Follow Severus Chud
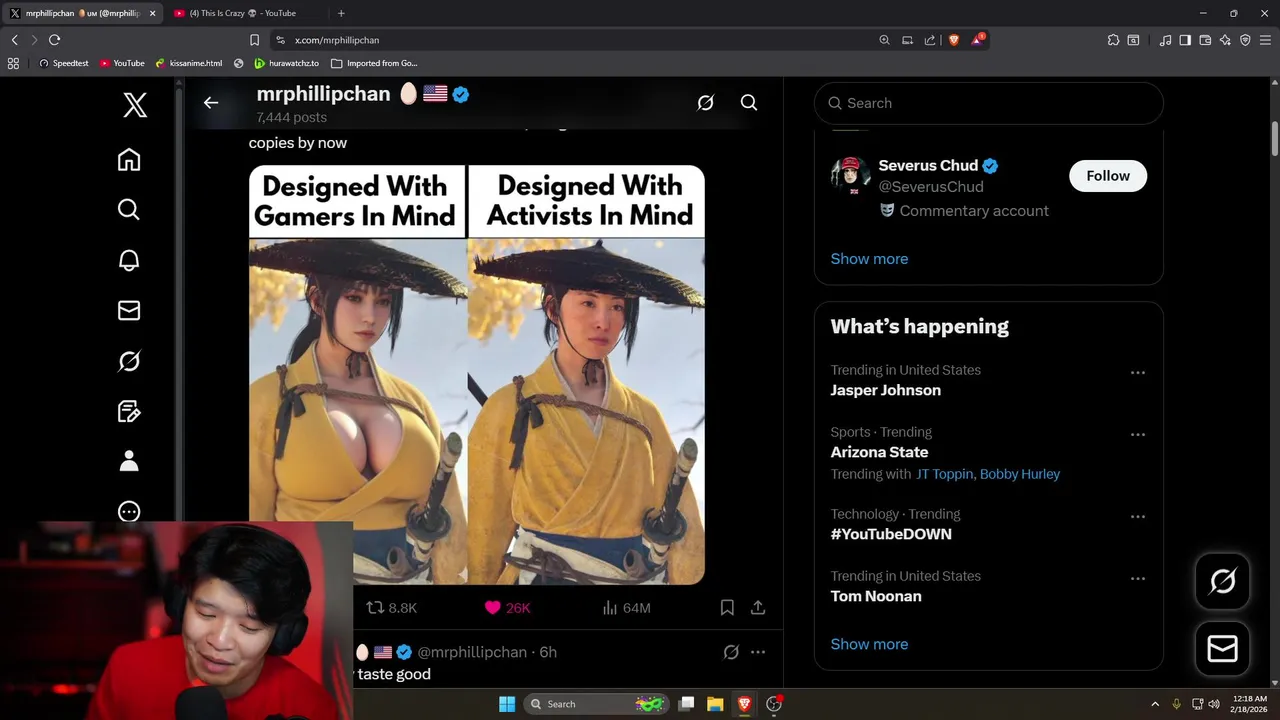Screen dimensions: 1280x720 tap(1108, 175)
